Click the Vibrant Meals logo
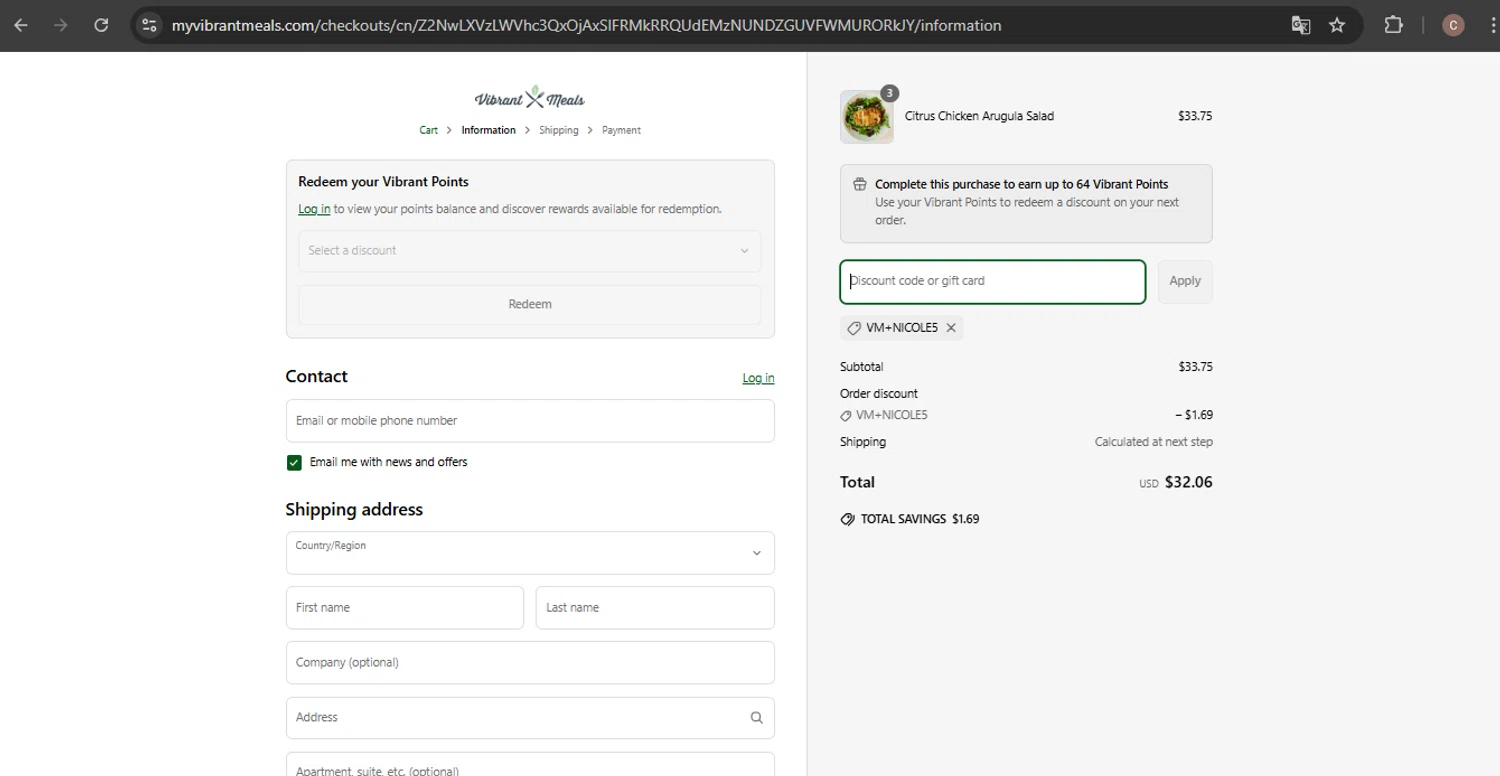 [x=530, y=98]
